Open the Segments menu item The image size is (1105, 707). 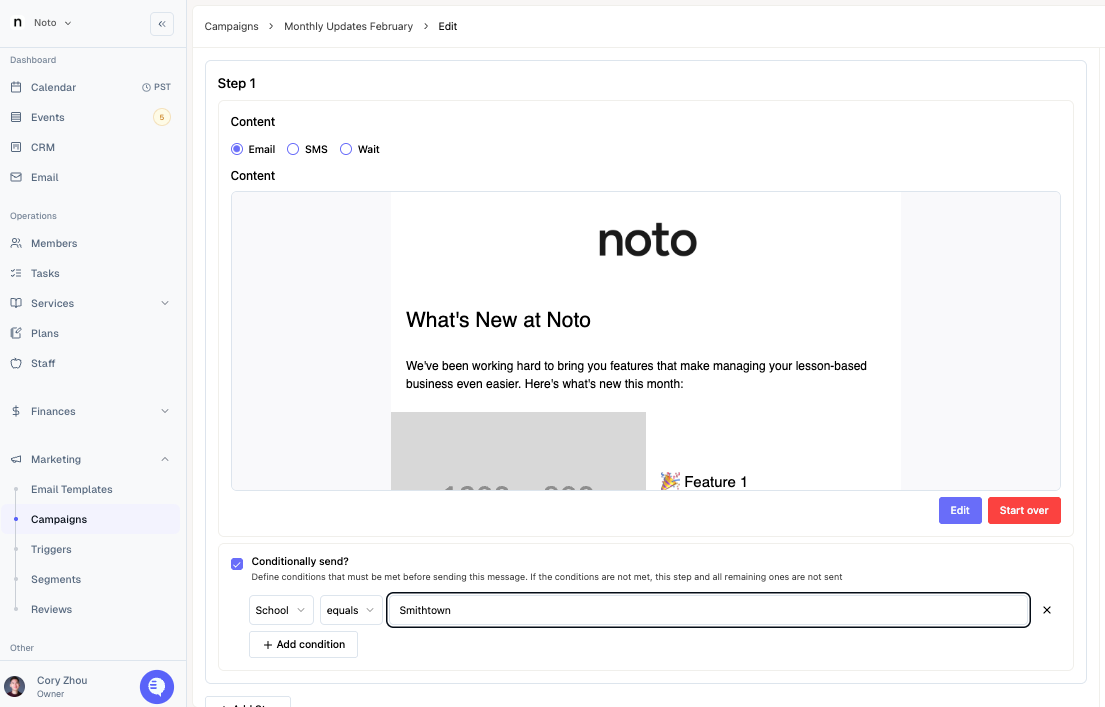click(x=56, y=579)
